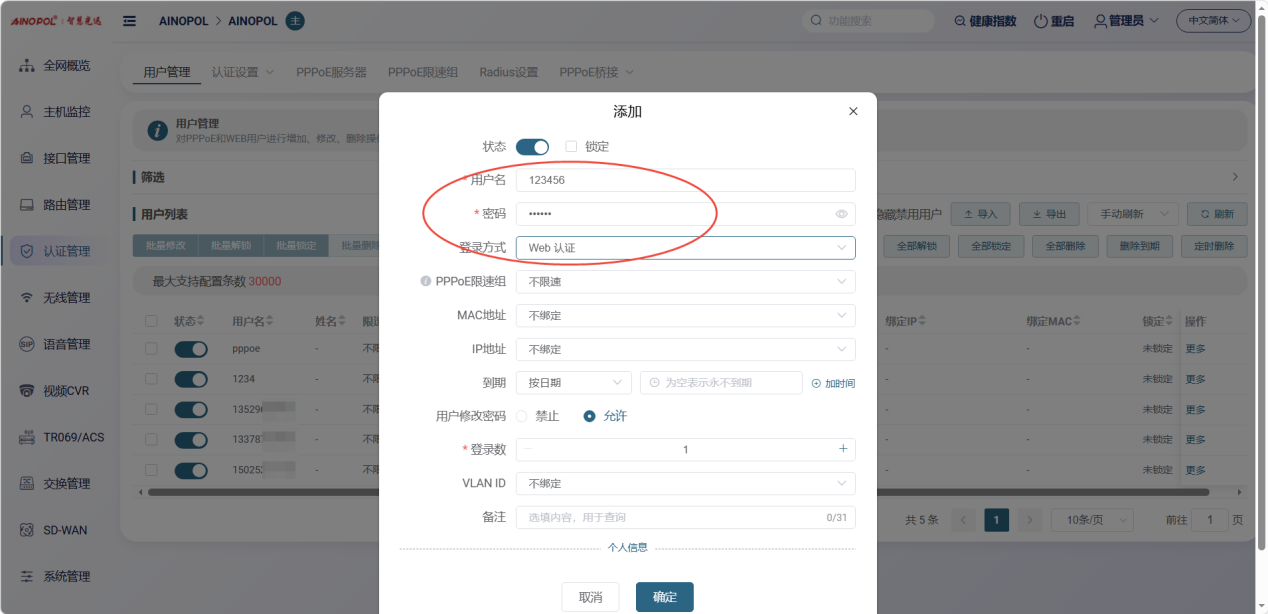Screen dimensions: 1268x614
Task: Click the 确定 confirm button
Action: [665, 597]
